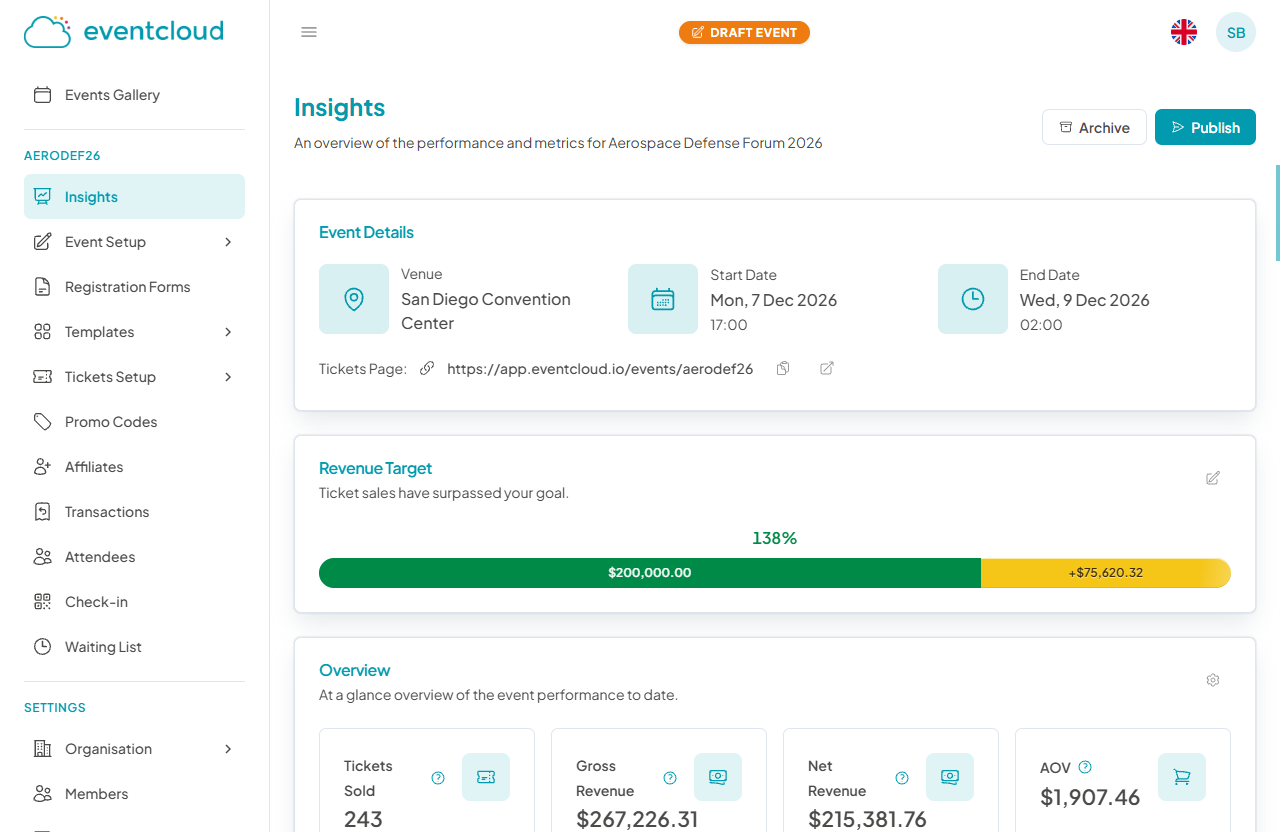The width and height of the screenshot is (1280, 832).
Task: Expand the Templates submenu
Action: click(x=228, y=332)
